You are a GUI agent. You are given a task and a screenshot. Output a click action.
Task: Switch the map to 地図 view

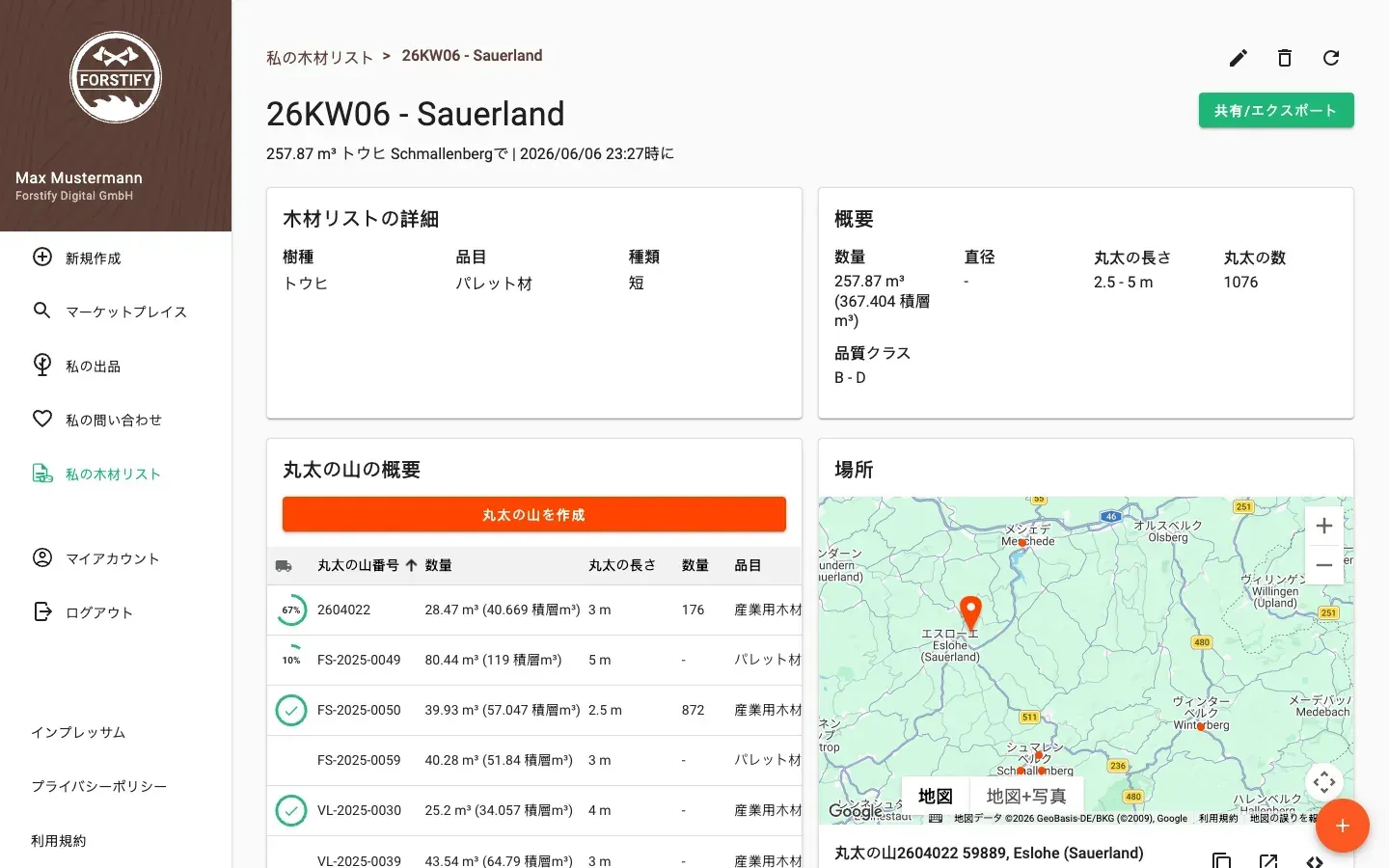[936, 796]
